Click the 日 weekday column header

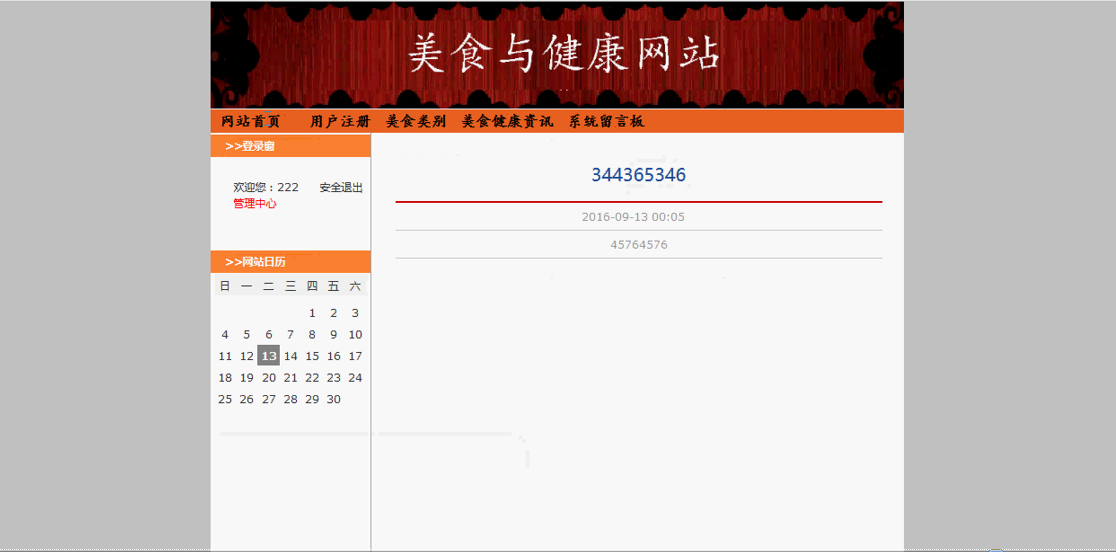(x=225, y=286)
